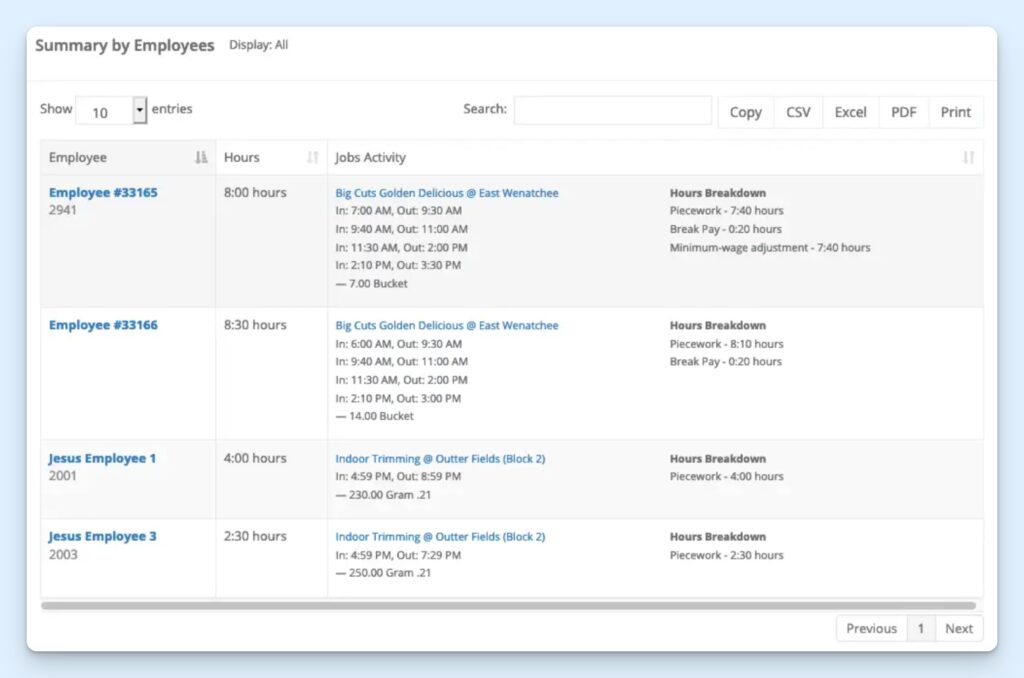This screenshot has height=678, width=1024.
Task: Export the summary as CSV
Action: click(x=798, y=112)
